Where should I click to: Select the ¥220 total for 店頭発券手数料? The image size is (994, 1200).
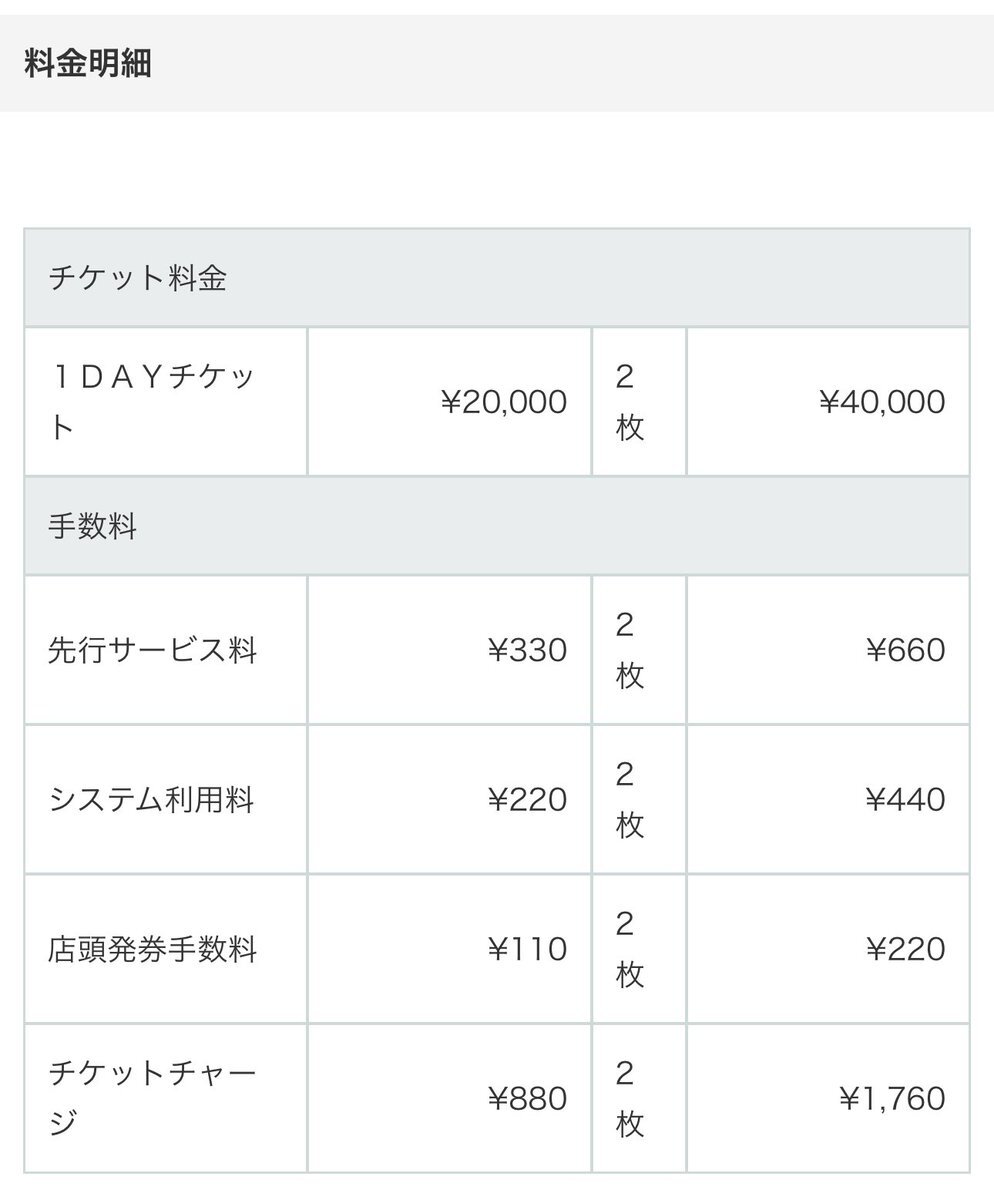coord(905,949)
